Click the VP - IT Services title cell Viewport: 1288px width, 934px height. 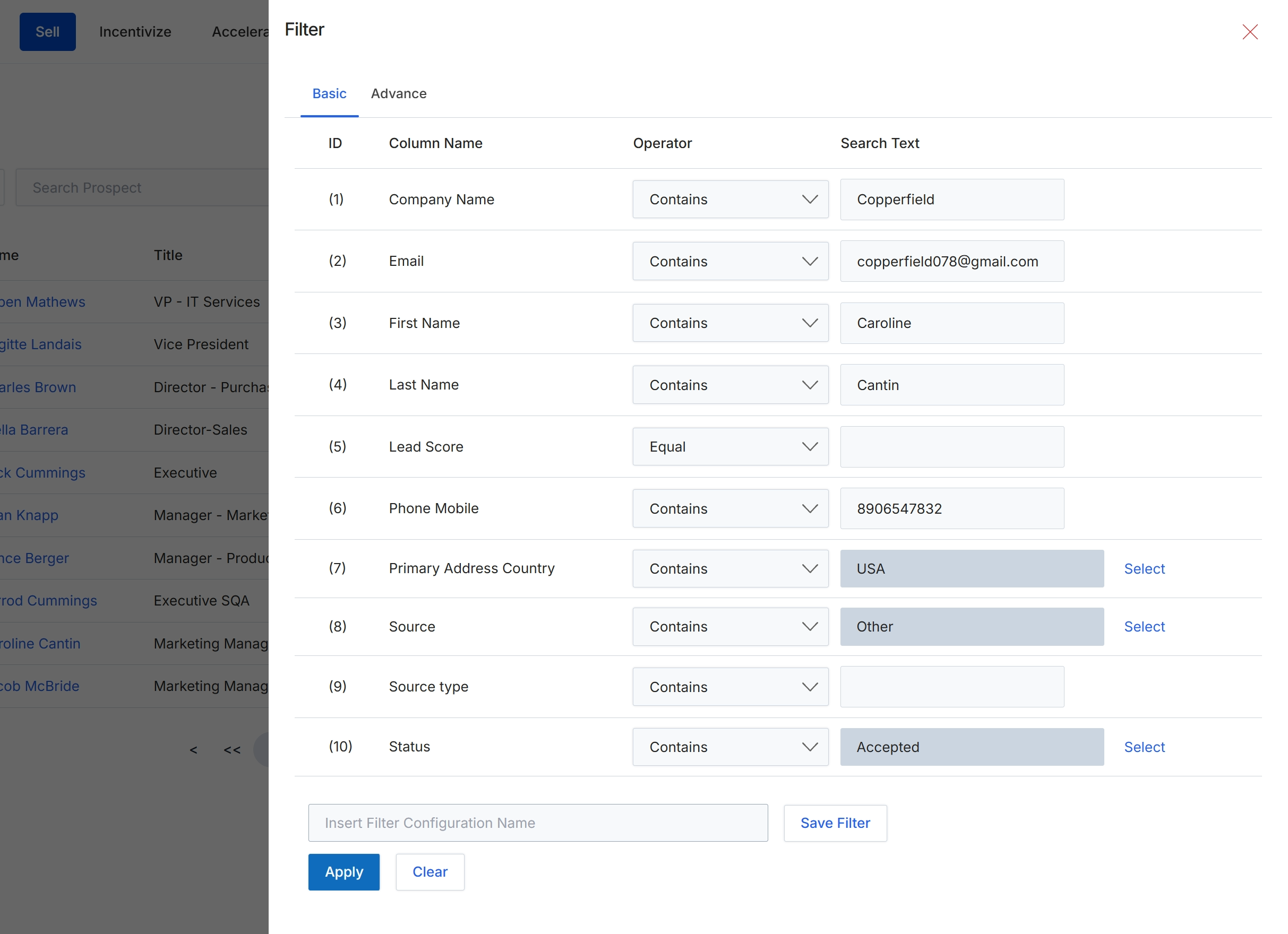tap(207, 302)
